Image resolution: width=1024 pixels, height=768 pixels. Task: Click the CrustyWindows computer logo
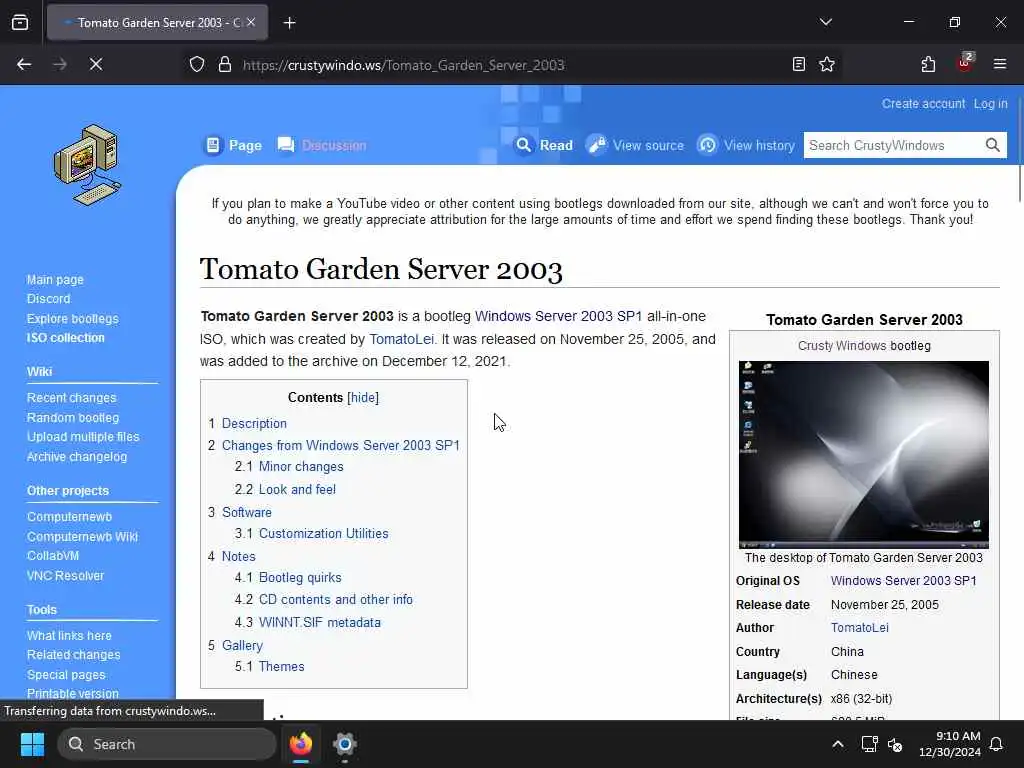click(88, 165)
